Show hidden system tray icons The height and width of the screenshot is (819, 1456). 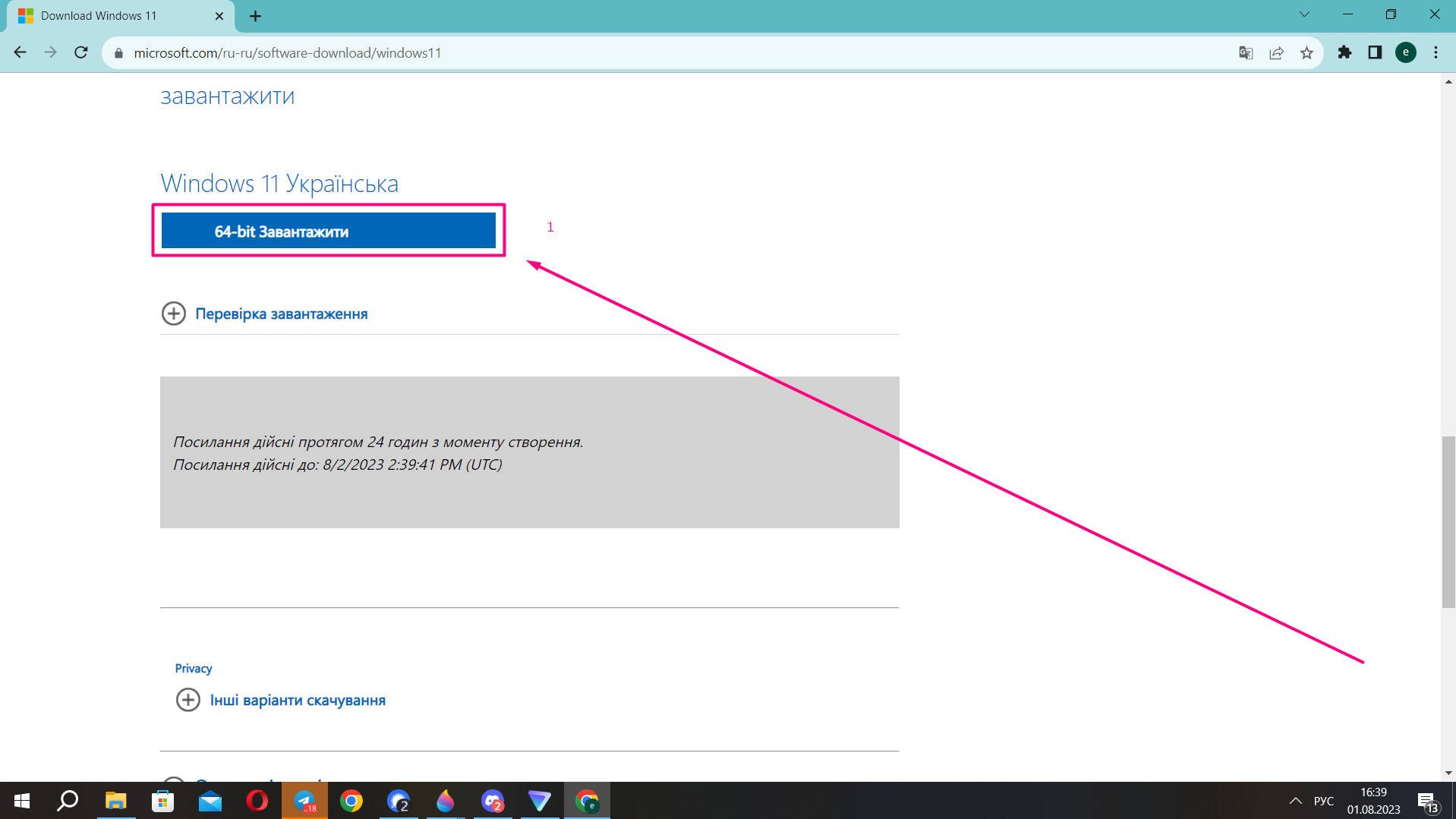click(x=1296, y=801)
